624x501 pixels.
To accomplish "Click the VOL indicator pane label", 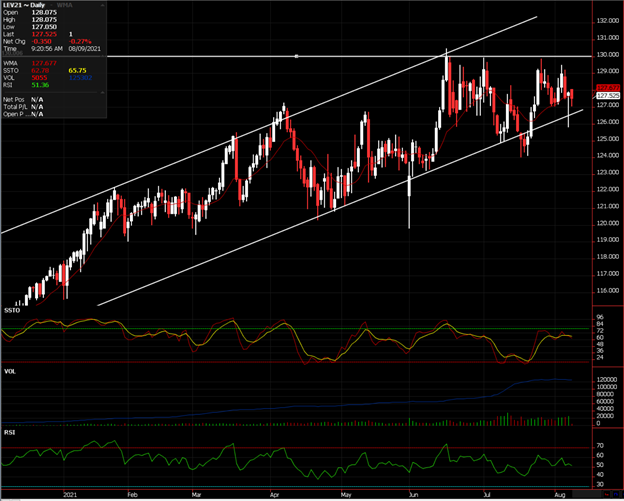I will 11,370.
